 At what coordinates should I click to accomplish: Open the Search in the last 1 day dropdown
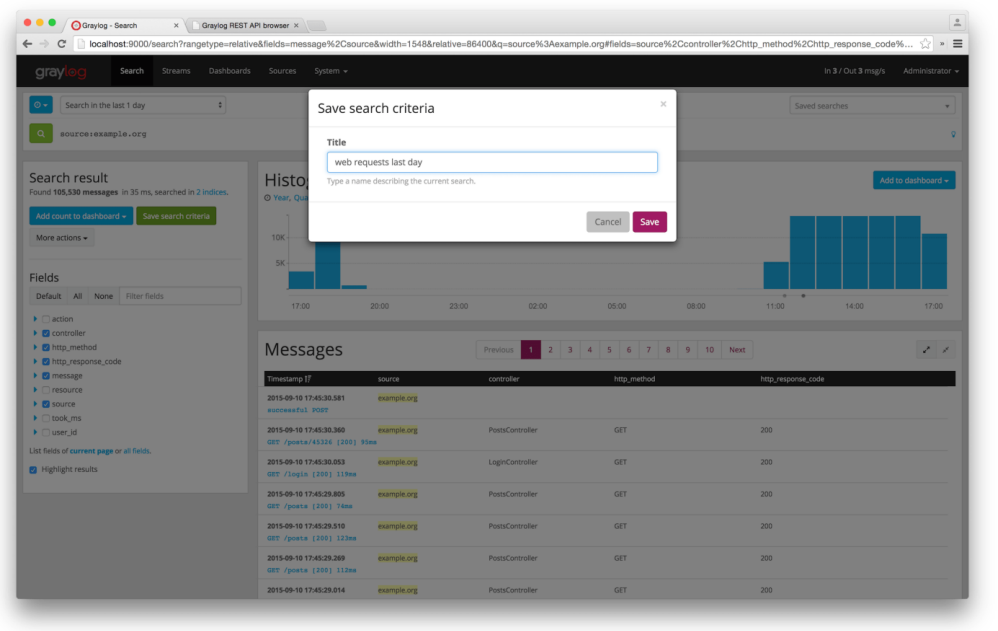[143, 105]
